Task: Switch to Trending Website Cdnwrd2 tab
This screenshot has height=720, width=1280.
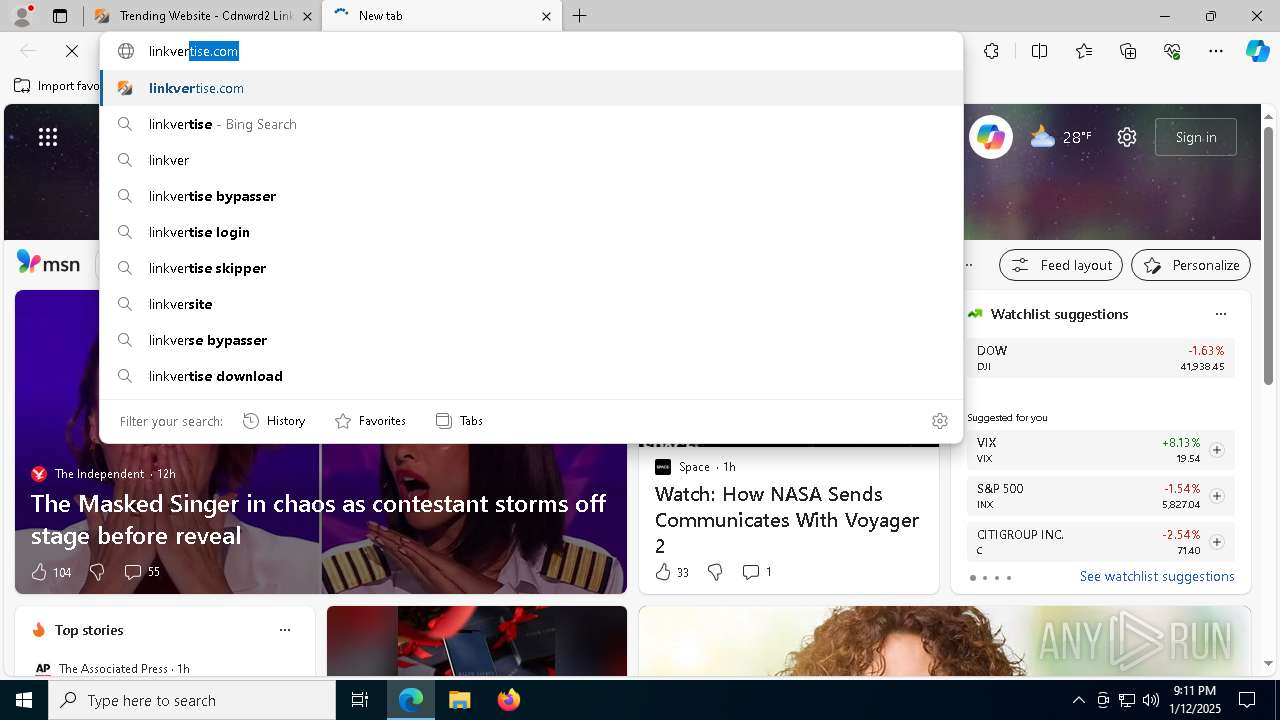Action: (203, 16)
